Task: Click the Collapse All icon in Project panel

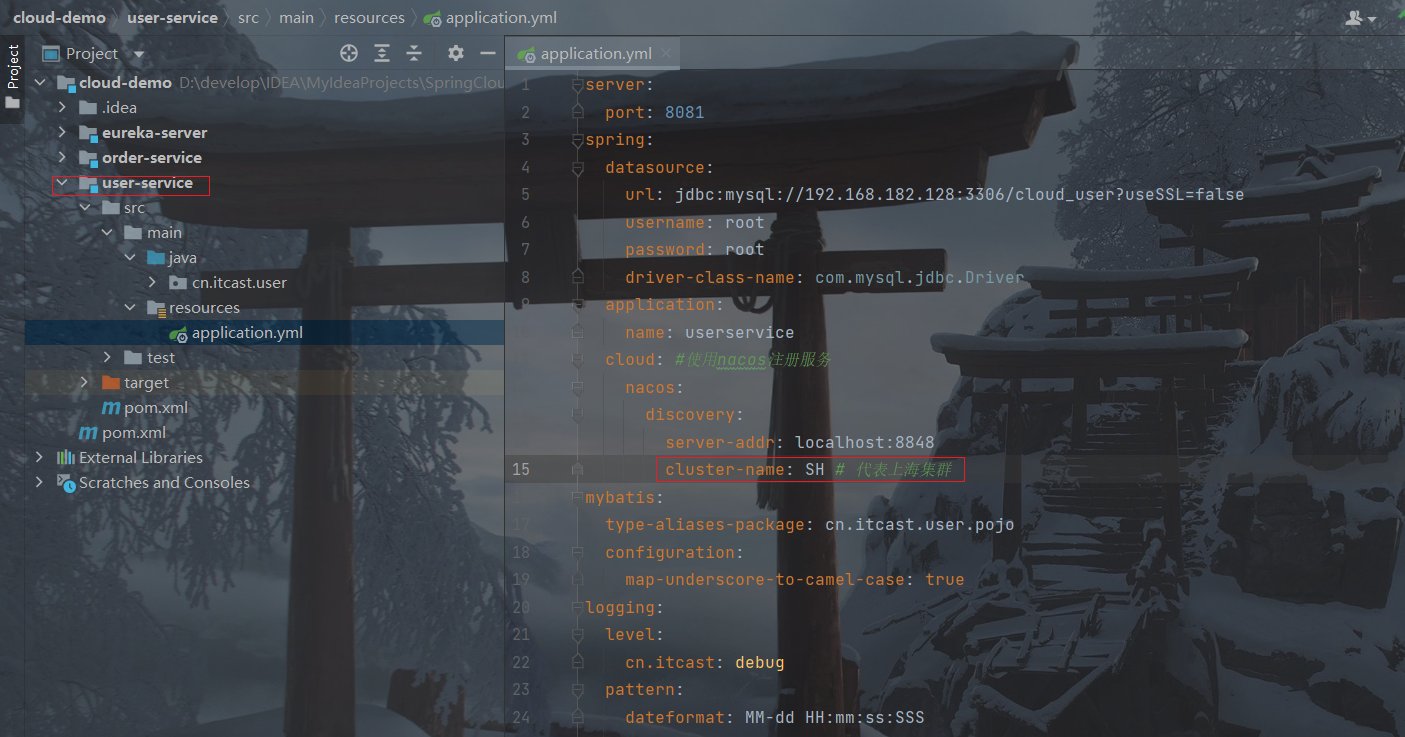Action: coord(414,53)
